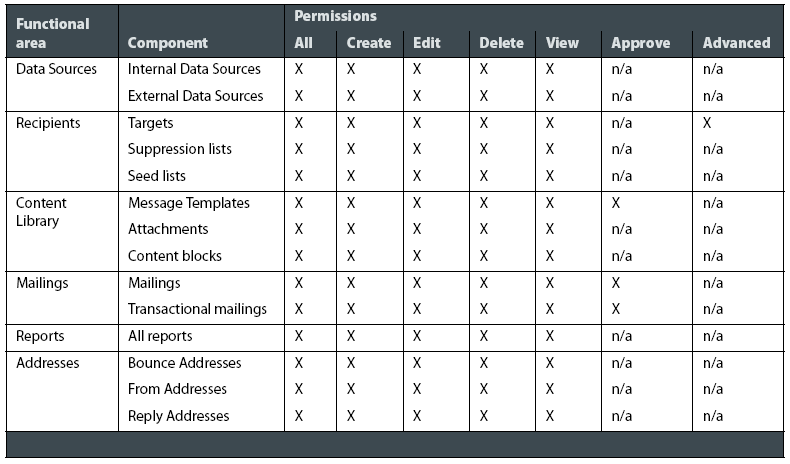The height and width of the screenshot is (464, 790).
Task: Toggle Approve X for Message Templates
Action: pos(616,203)
